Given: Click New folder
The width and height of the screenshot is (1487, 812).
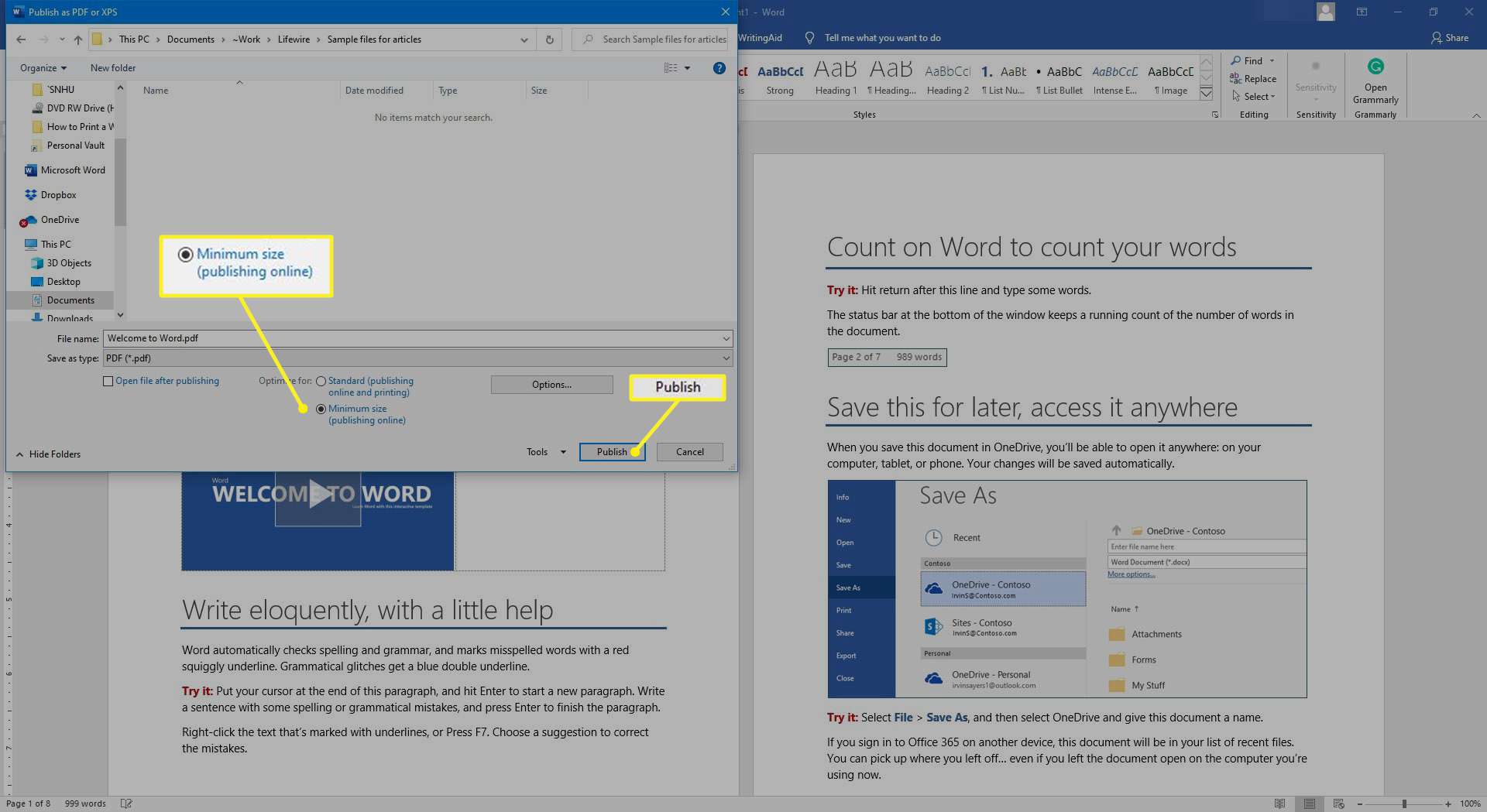Looking at the screenshot, I should [113, 68].
